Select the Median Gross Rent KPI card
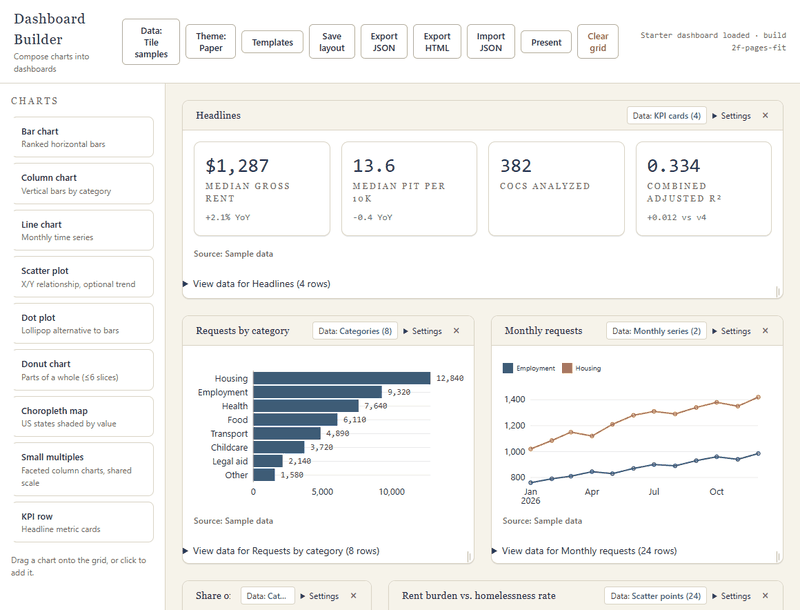Image resolution: width=800 pixels, height=610 pixels. [x=262, y=189]
